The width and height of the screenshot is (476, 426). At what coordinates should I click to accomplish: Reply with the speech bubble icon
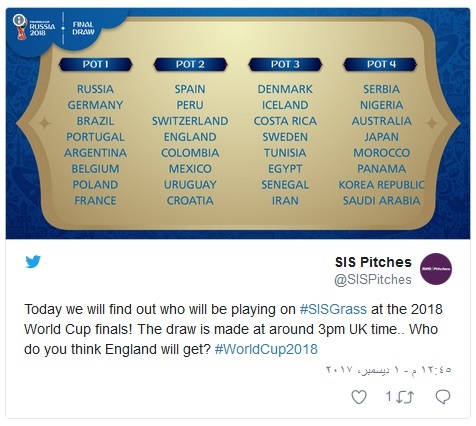(443, 397)
